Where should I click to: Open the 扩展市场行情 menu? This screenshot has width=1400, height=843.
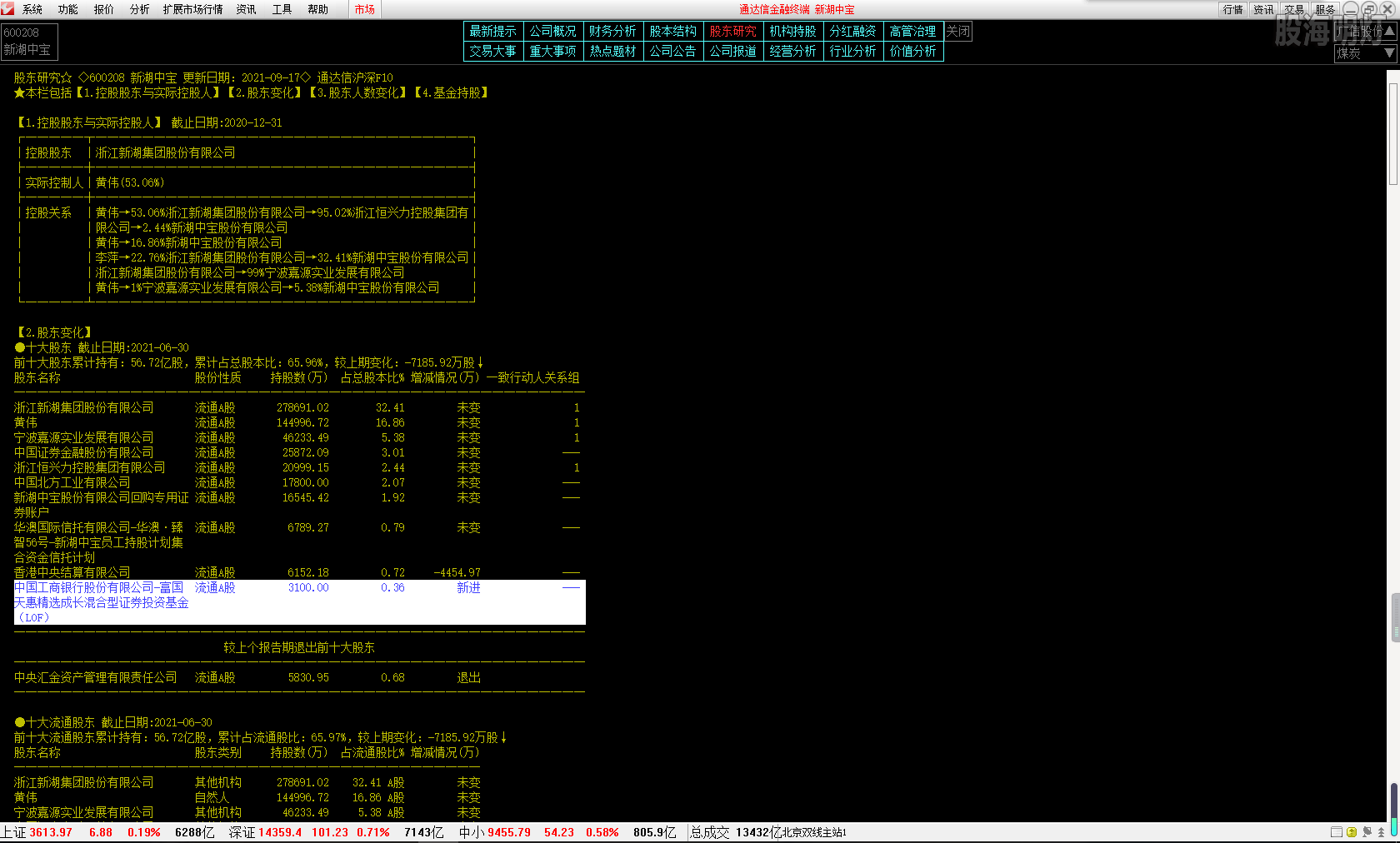pyautogui.click(x=193, y=9)
